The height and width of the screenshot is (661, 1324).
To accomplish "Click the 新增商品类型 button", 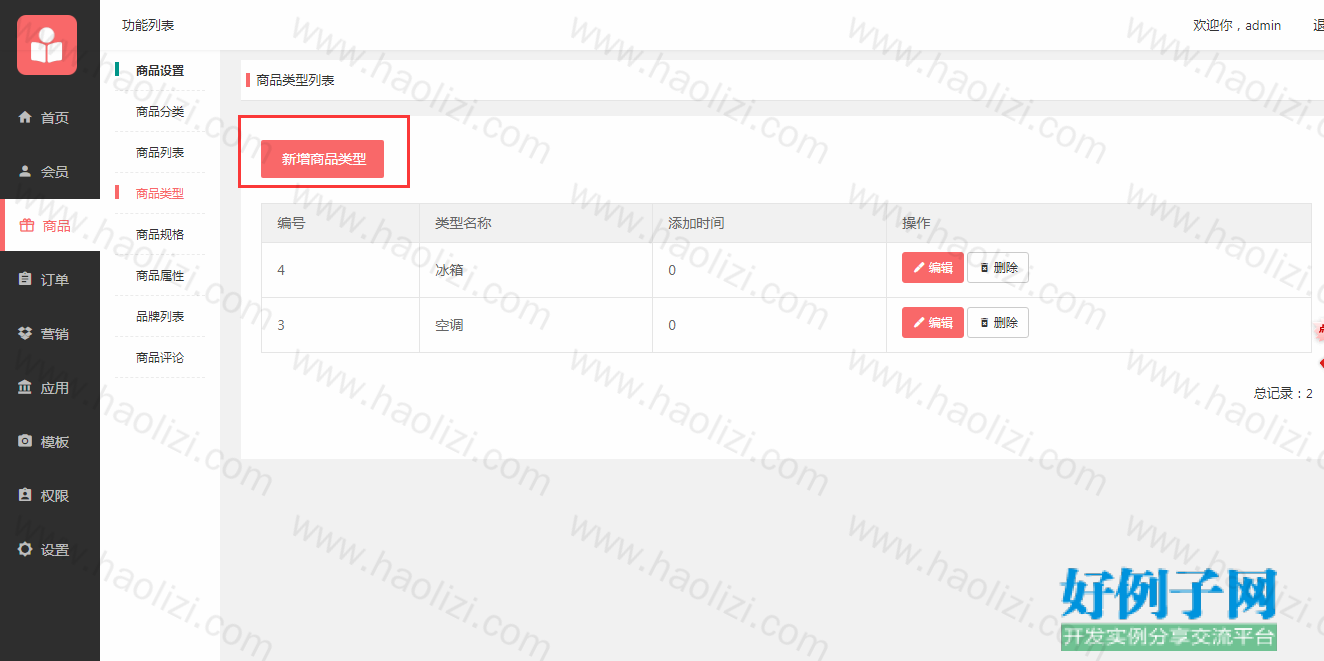I will (322, 159).
